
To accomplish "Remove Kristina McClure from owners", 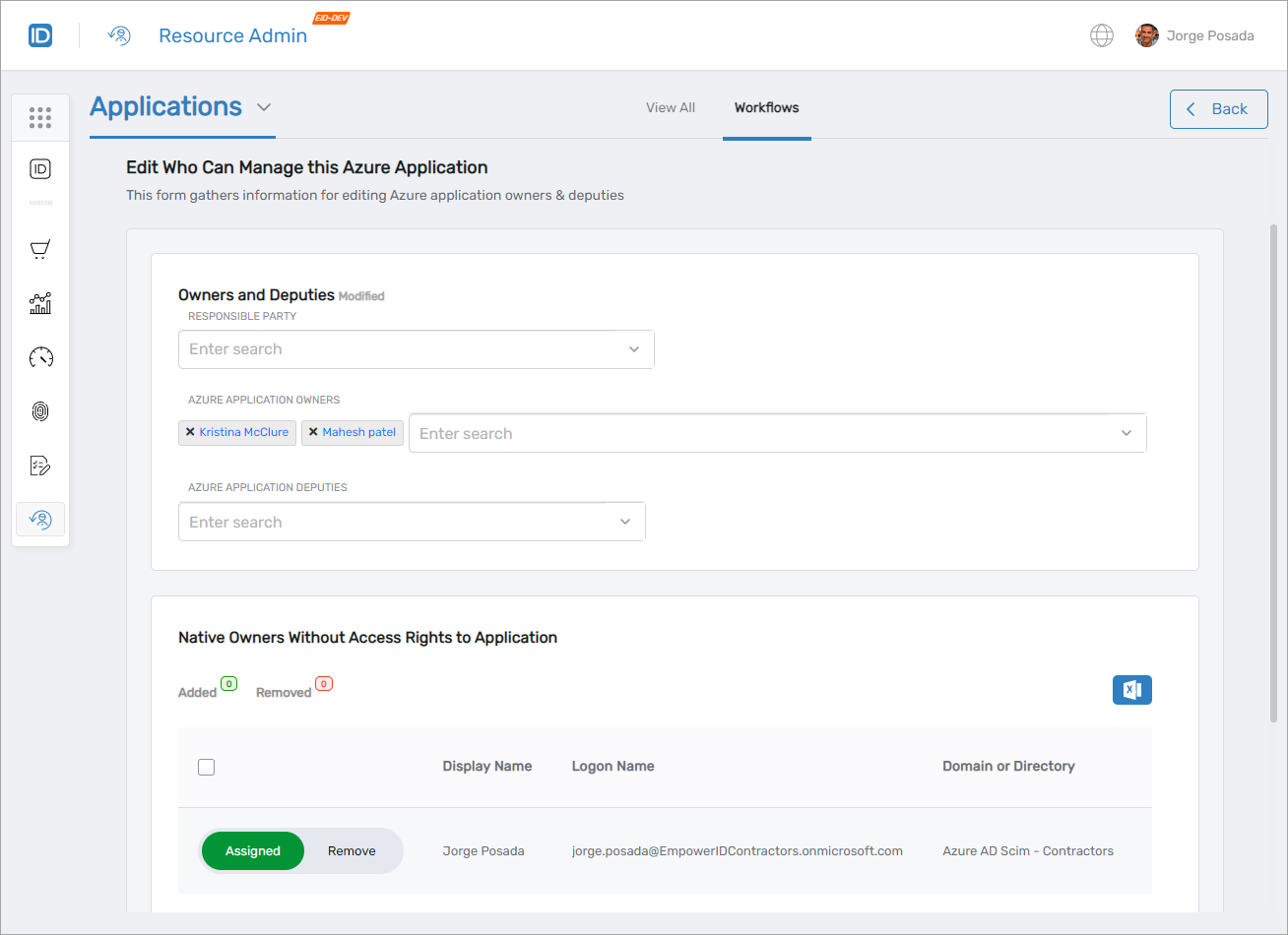I will point(190,432).
